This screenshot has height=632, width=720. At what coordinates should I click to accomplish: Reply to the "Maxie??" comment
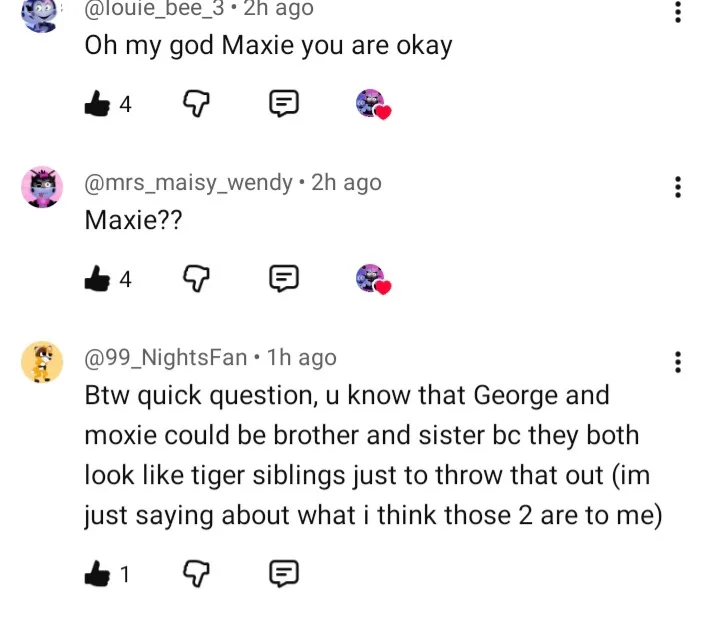[284, 278]
